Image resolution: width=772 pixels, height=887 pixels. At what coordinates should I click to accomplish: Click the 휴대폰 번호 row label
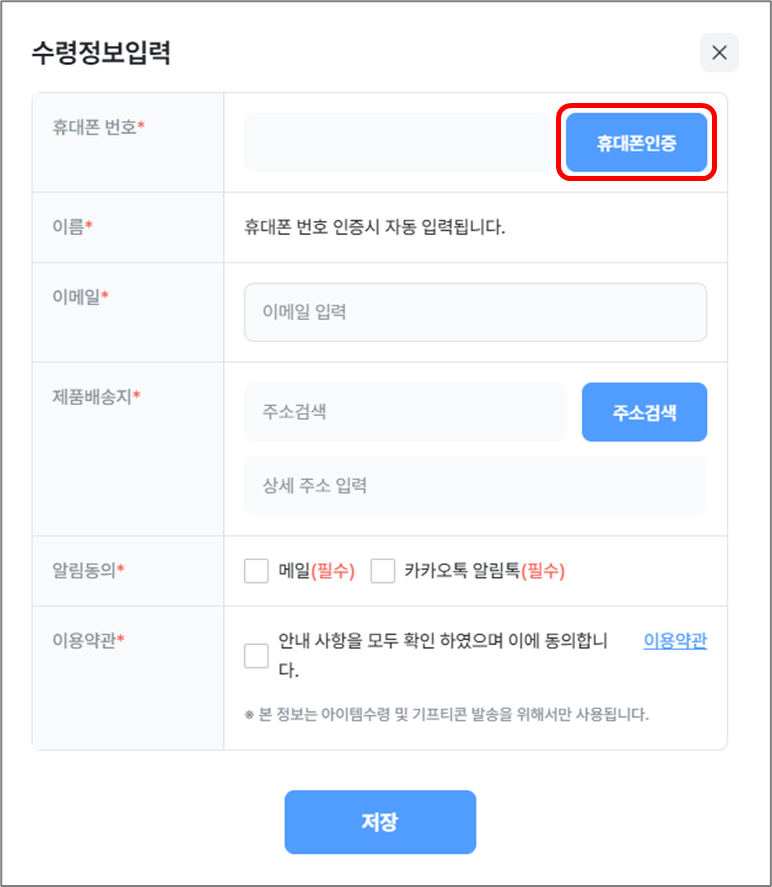pos(98,128)
